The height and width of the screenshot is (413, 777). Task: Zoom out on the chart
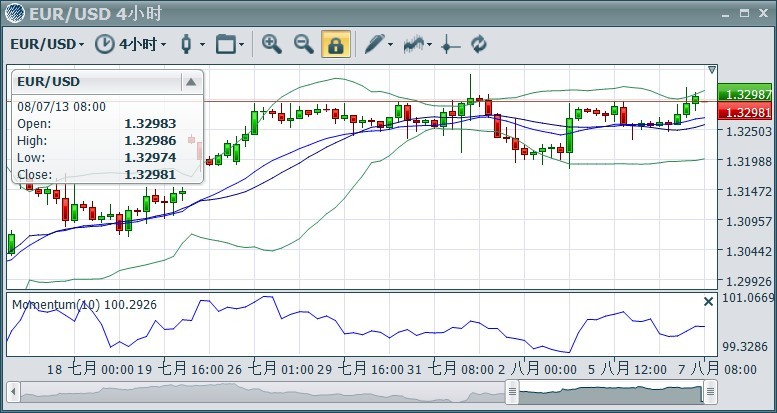coord(304,44)
